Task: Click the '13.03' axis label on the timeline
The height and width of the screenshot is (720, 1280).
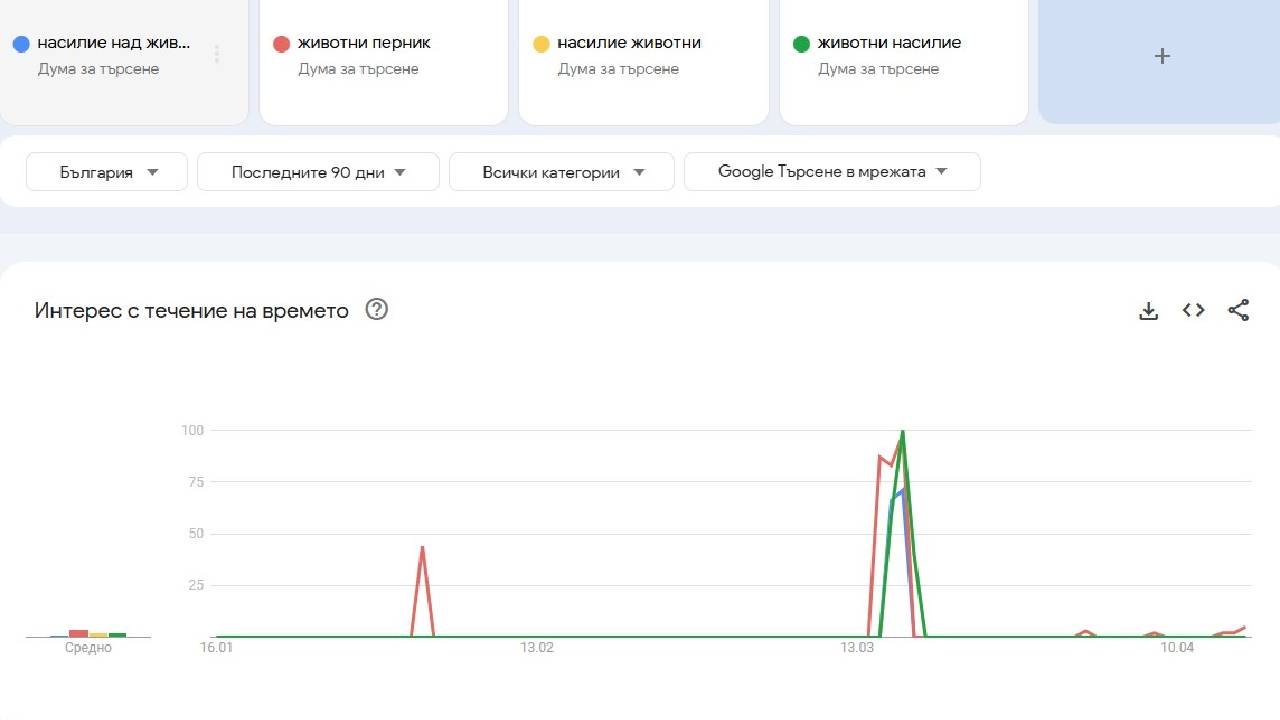Action: (856, 647)
